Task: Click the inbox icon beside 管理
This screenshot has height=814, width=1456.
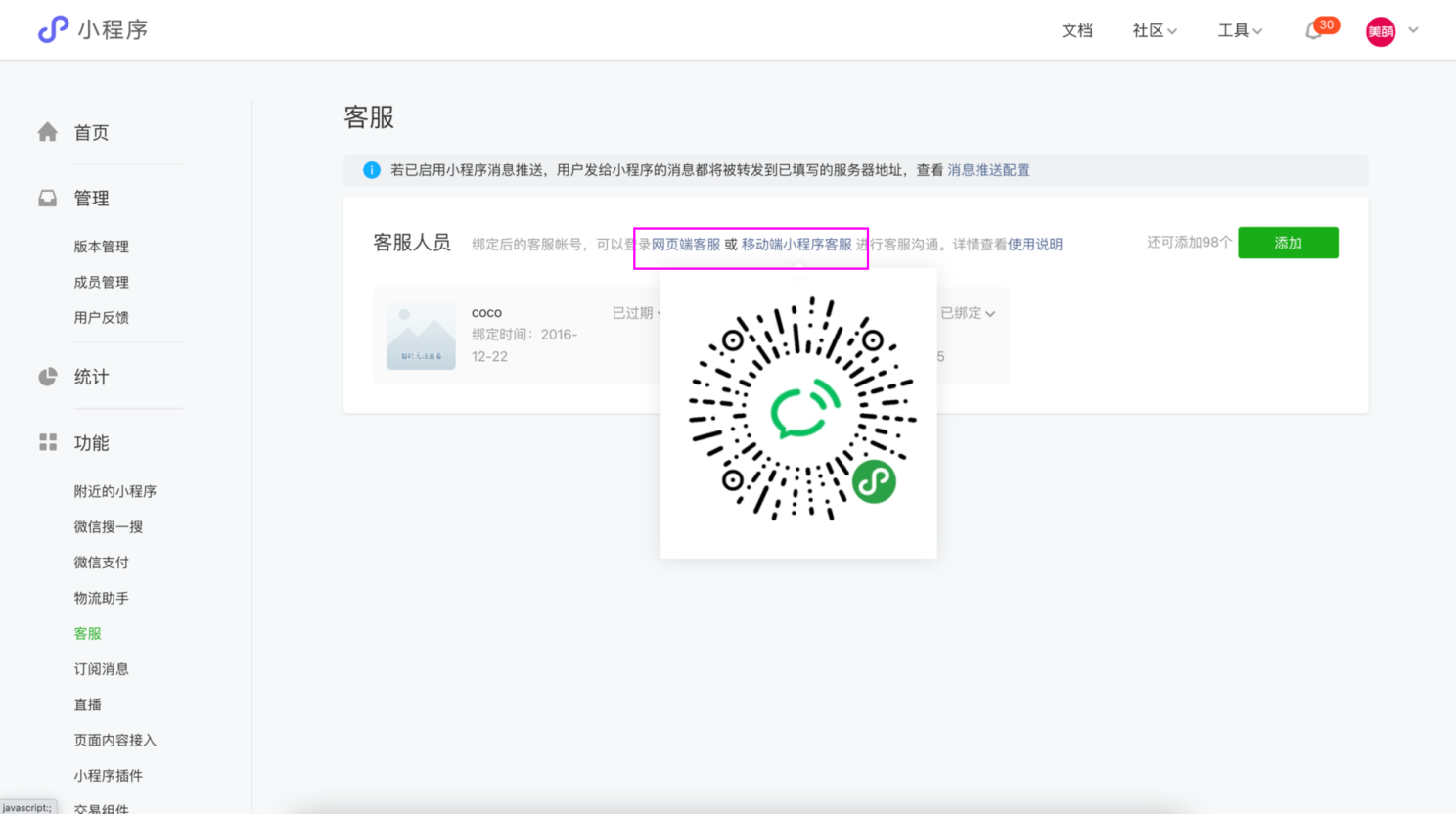Action: 47,199
